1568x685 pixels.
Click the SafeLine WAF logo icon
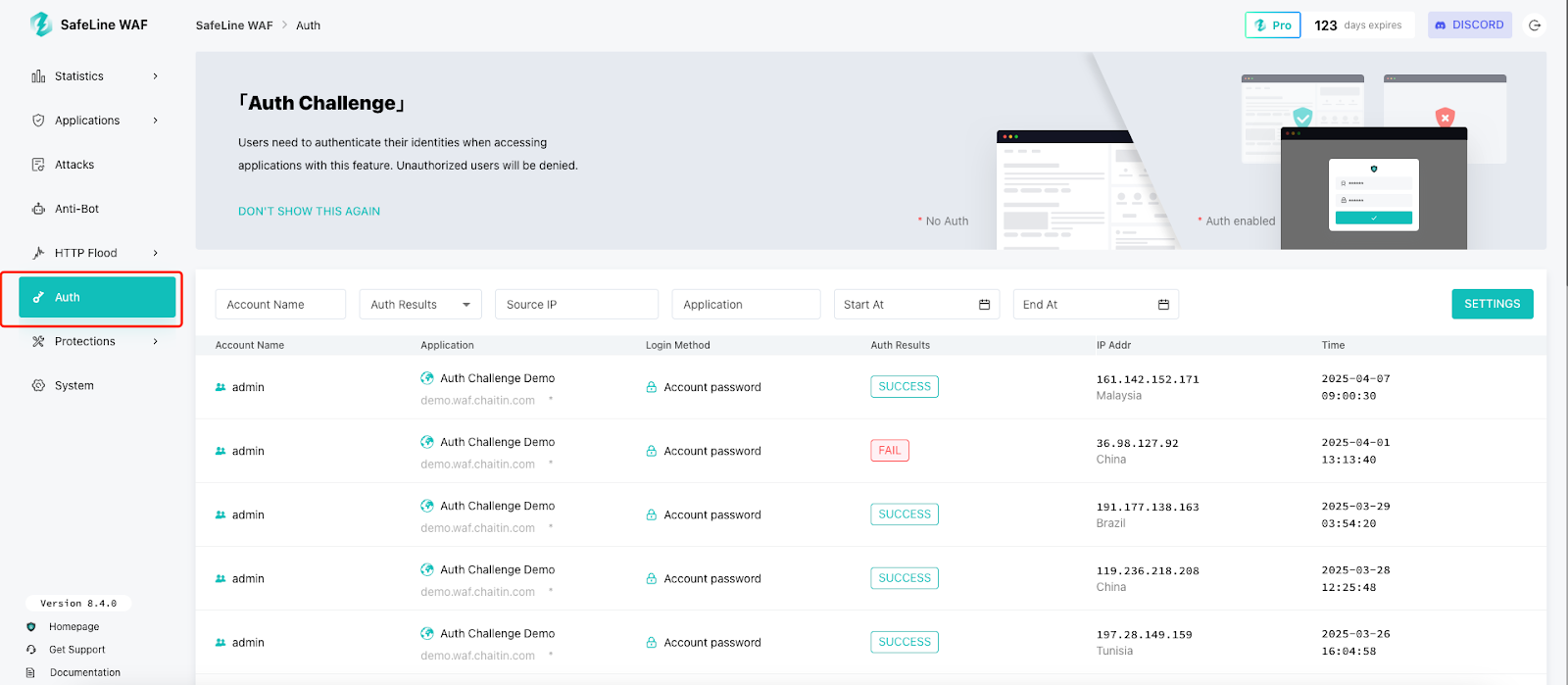point(41,24)
